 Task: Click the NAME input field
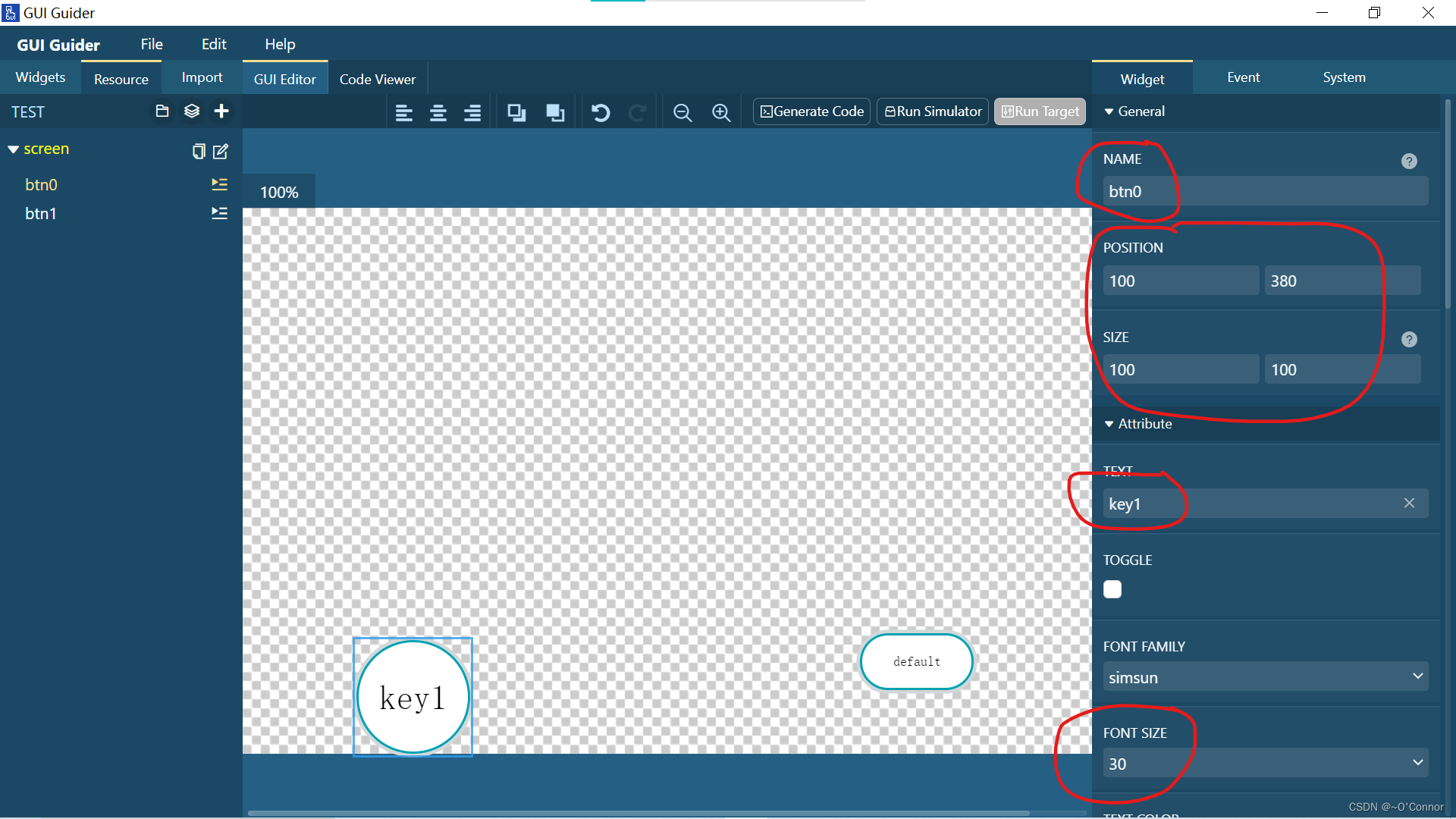tap(1265, 191)
